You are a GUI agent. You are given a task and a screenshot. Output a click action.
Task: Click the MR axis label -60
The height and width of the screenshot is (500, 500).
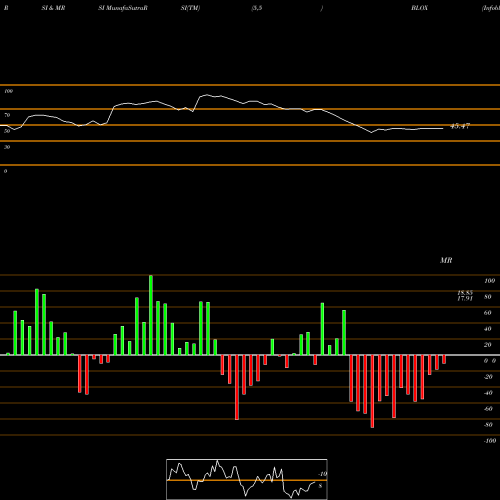488,409
